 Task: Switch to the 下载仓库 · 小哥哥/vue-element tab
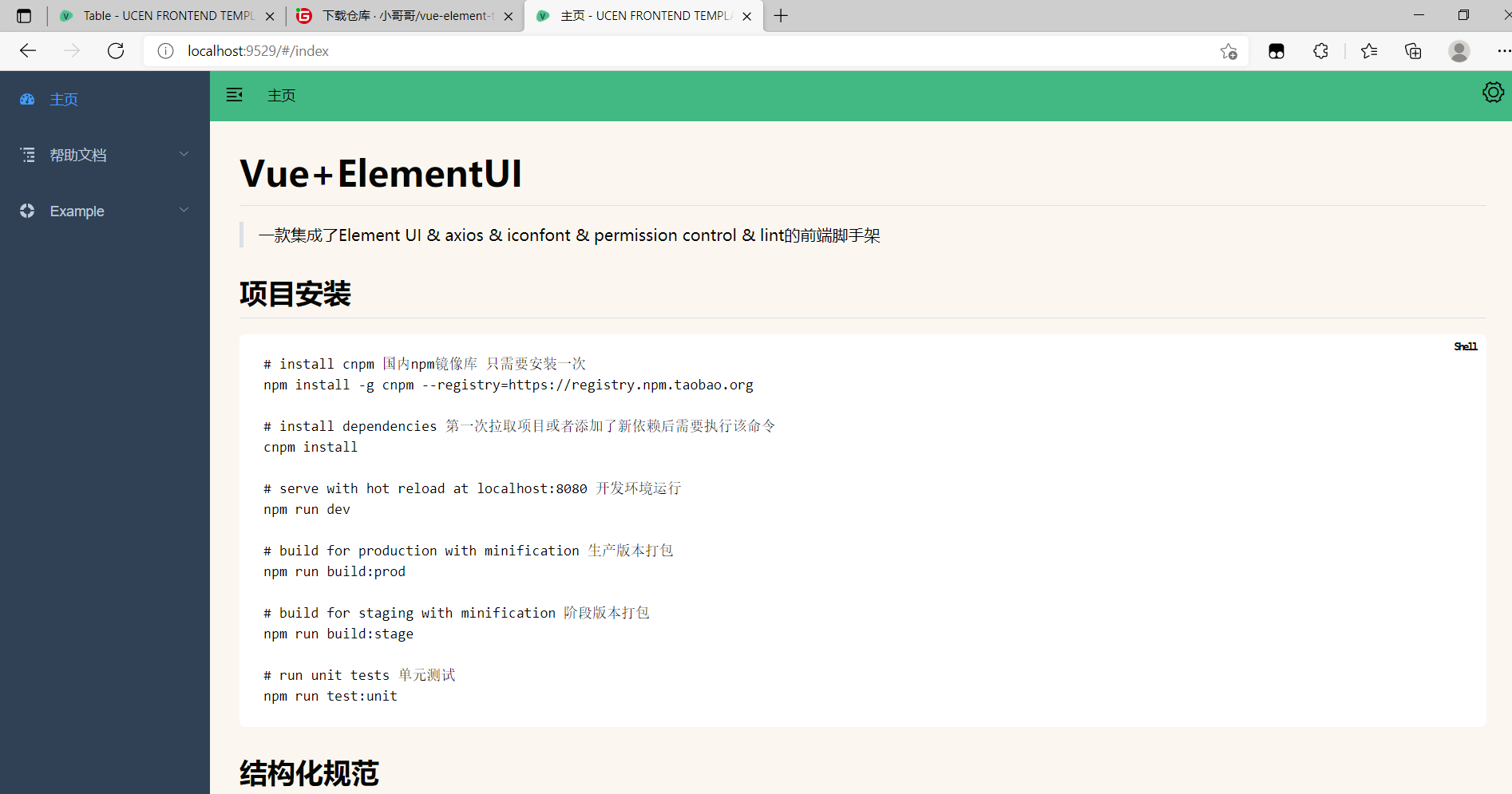(x=406, y=16)
